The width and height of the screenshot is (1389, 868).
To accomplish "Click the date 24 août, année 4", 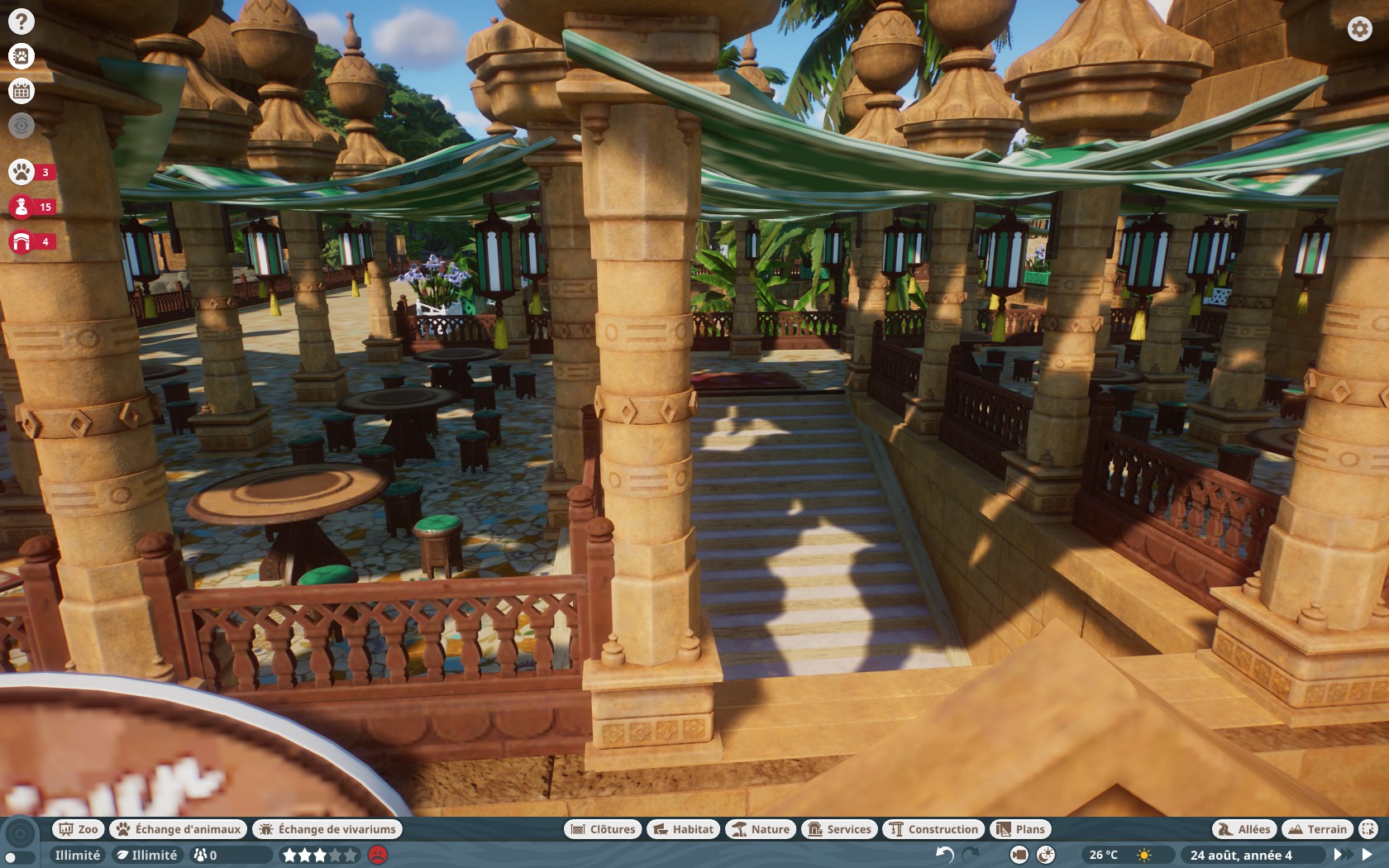I will click(x=1241, y=855).
